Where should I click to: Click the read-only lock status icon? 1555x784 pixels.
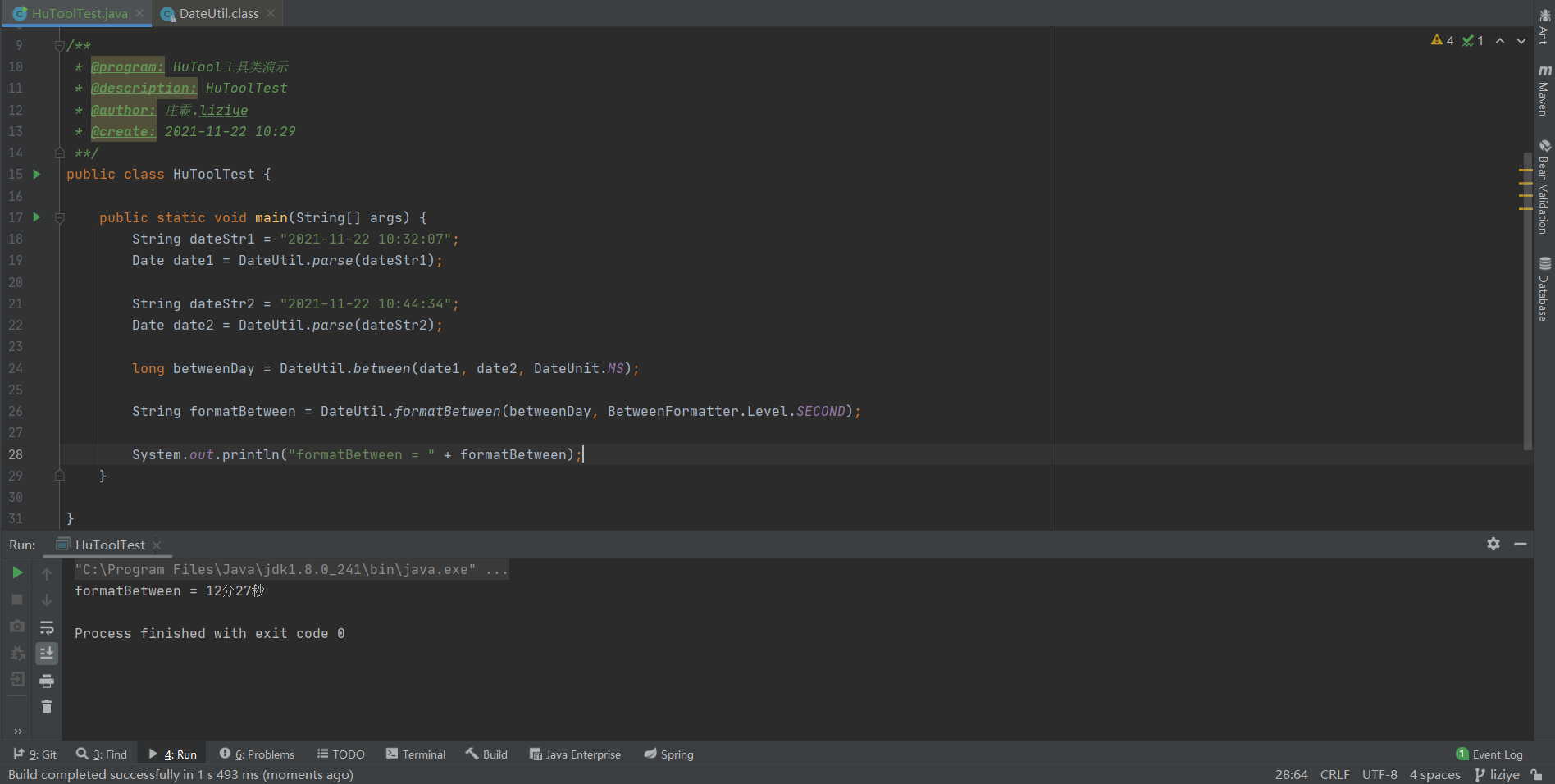[1537, 774]
